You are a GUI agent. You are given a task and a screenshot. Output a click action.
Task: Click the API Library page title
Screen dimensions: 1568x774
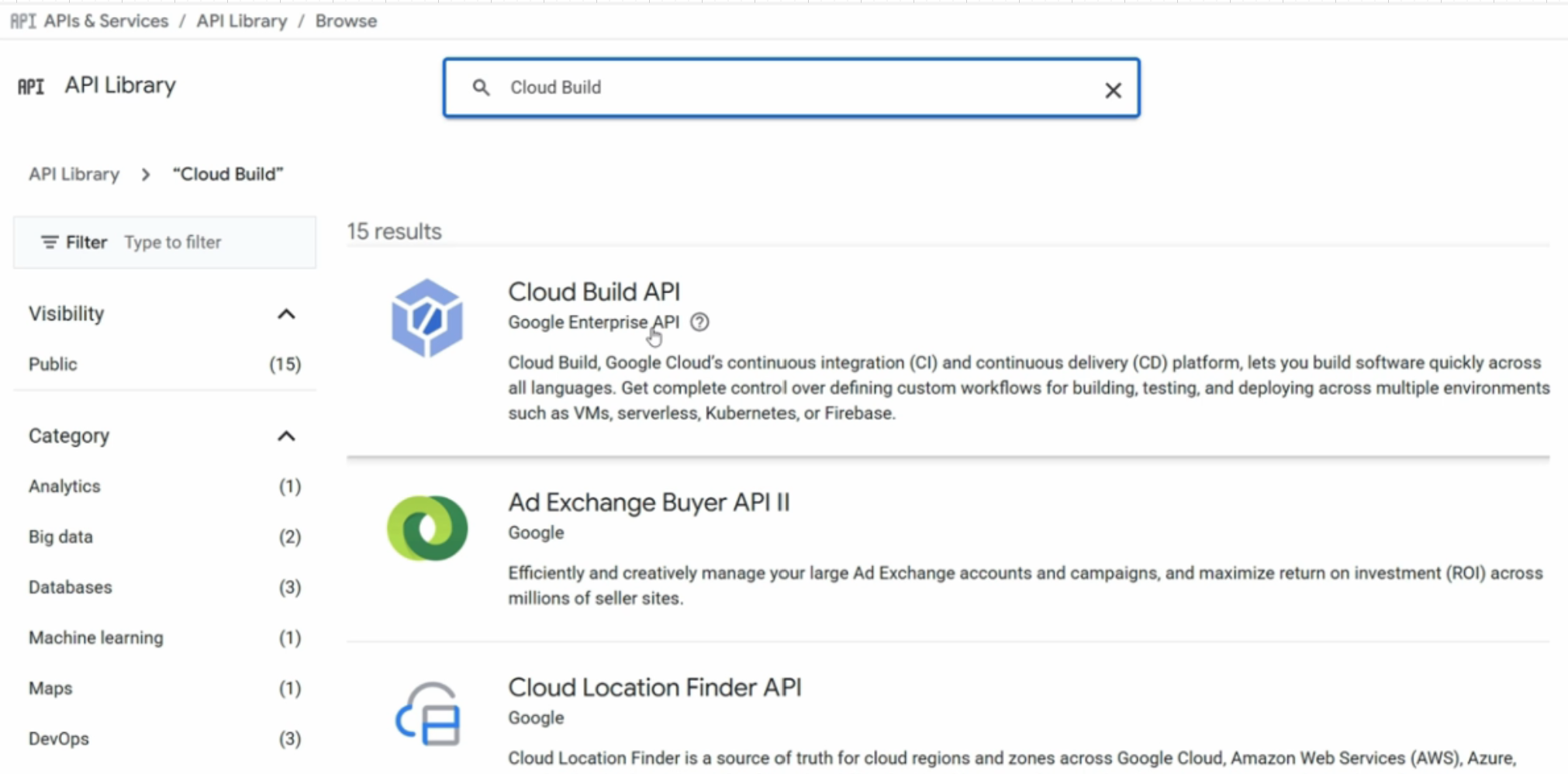[x=120, y=85]
